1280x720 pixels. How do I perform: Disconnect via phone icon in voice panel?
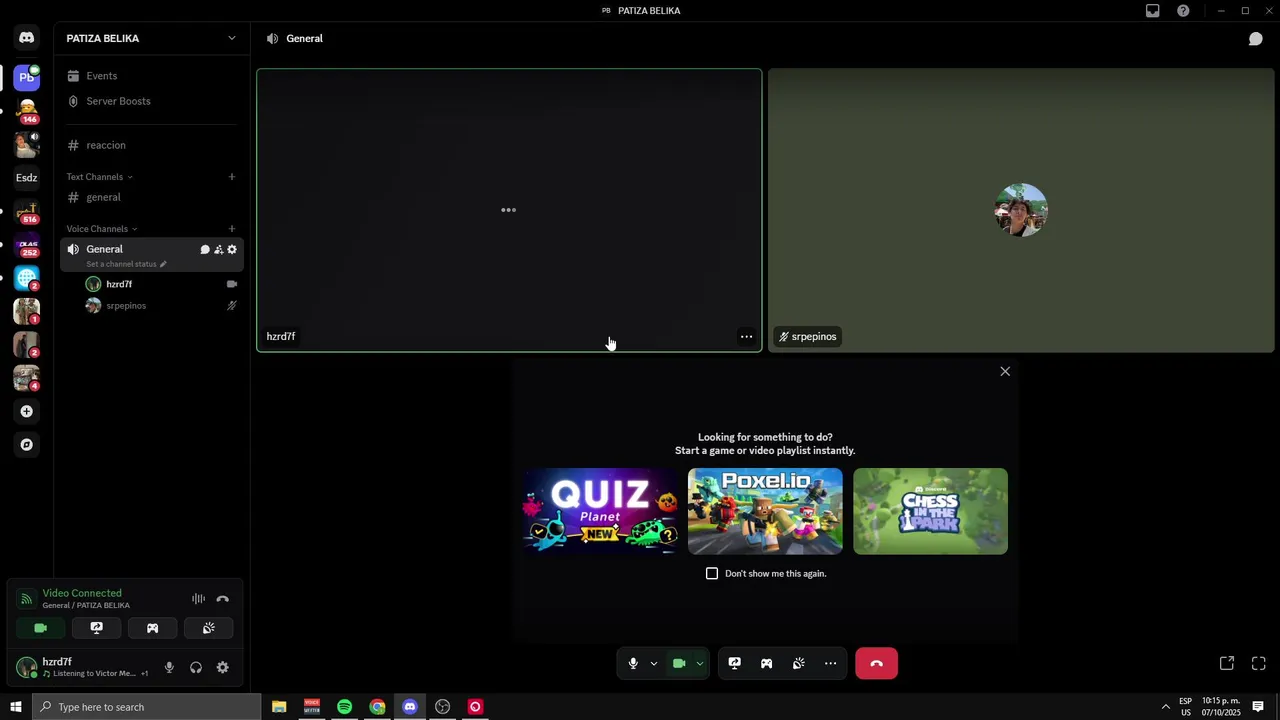pyautogui.click(x=222, y=599)
